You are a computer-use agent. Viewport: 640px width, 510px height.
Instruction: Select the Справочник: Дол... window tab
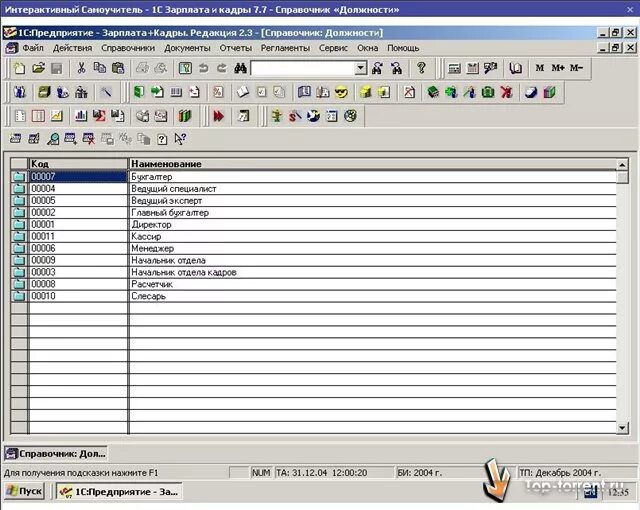point(56,453)
